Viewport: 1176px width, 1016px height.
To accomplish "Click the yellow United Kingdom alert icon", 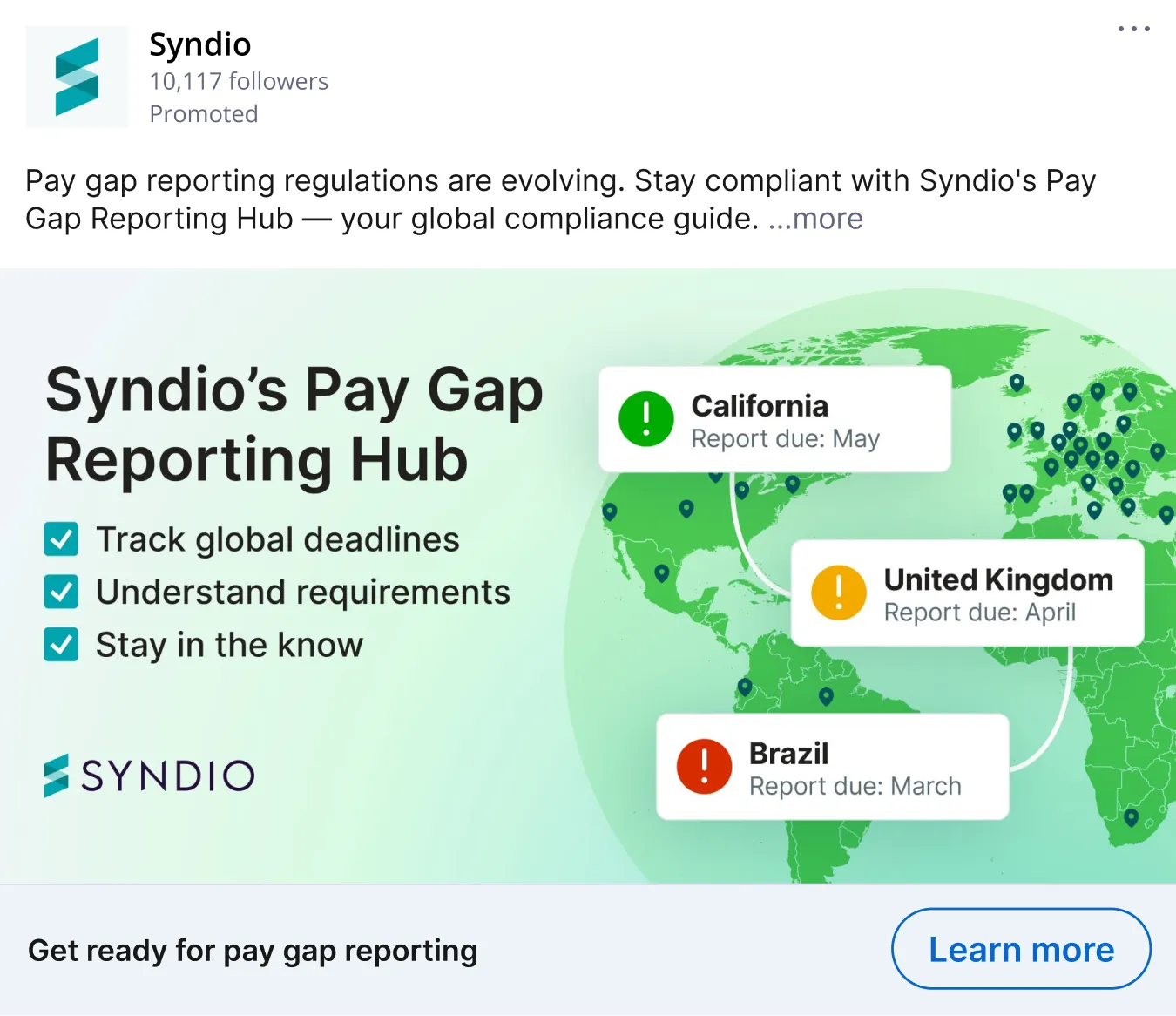I will (838, 593).
